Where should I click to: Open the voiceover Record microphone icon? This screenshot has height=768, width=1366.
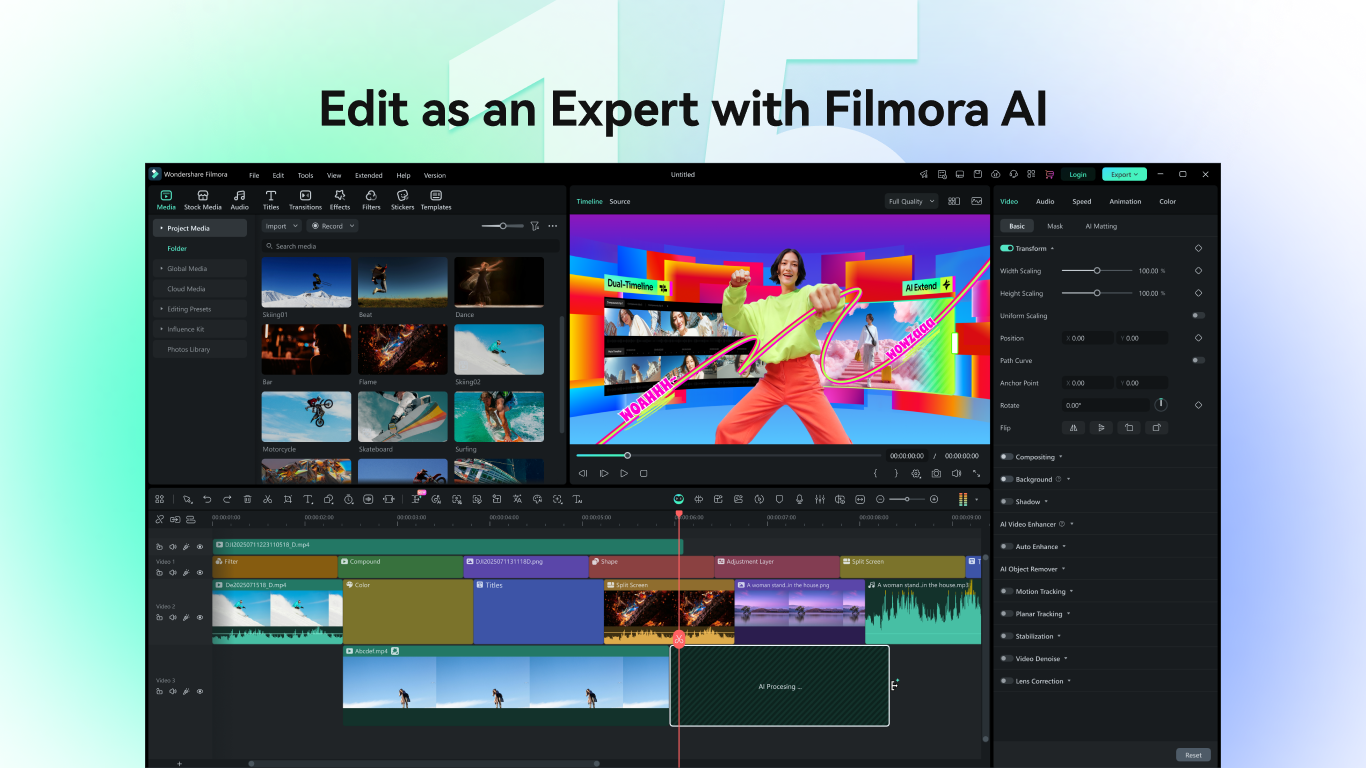tap(800, 499)
